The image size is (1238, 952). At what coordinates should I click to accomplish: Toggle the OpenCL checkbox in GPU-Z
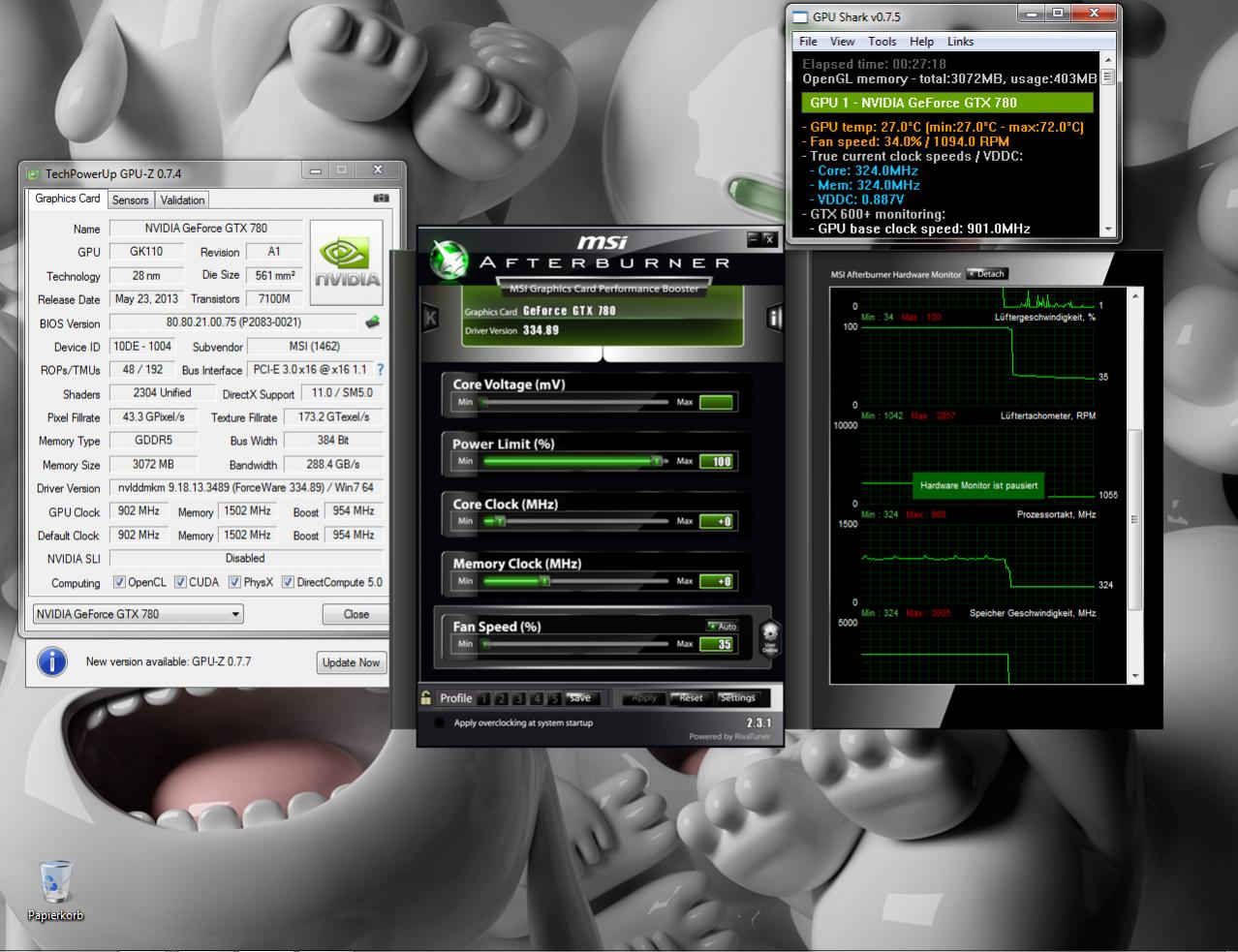pos(119,582)
